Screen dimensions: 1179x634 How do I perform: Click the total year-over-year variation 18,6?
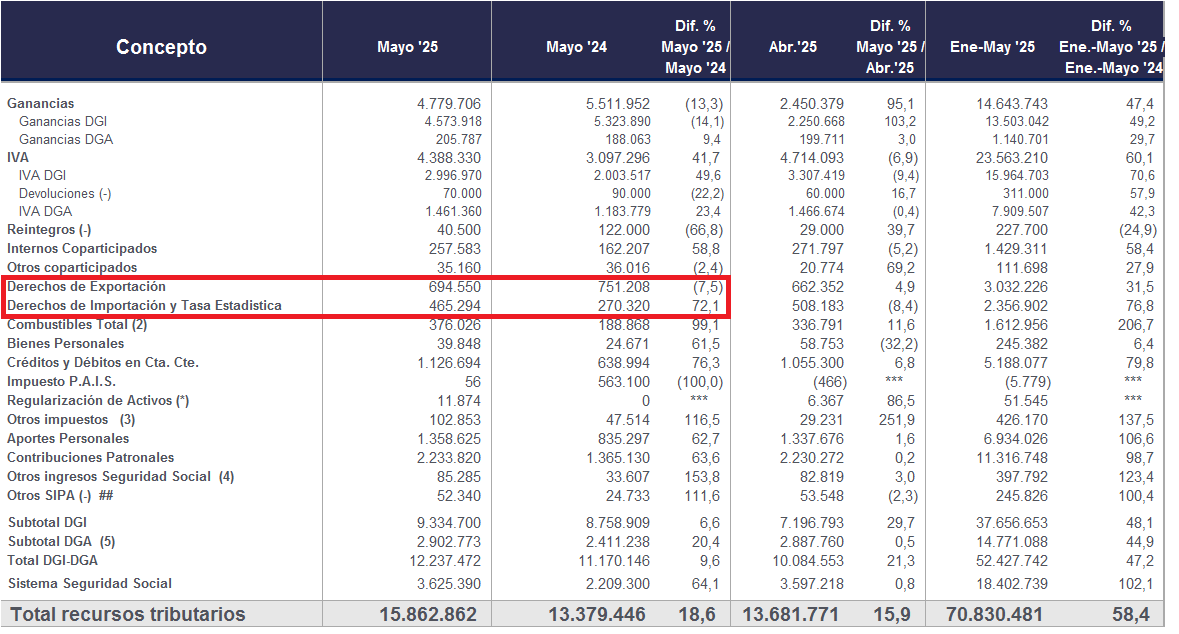click(697, 614)
